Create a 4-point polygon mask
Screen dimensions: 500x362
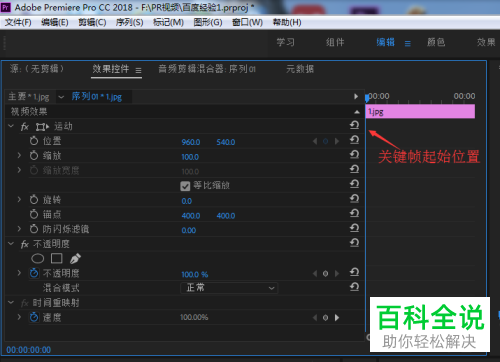tap(57, 258)
